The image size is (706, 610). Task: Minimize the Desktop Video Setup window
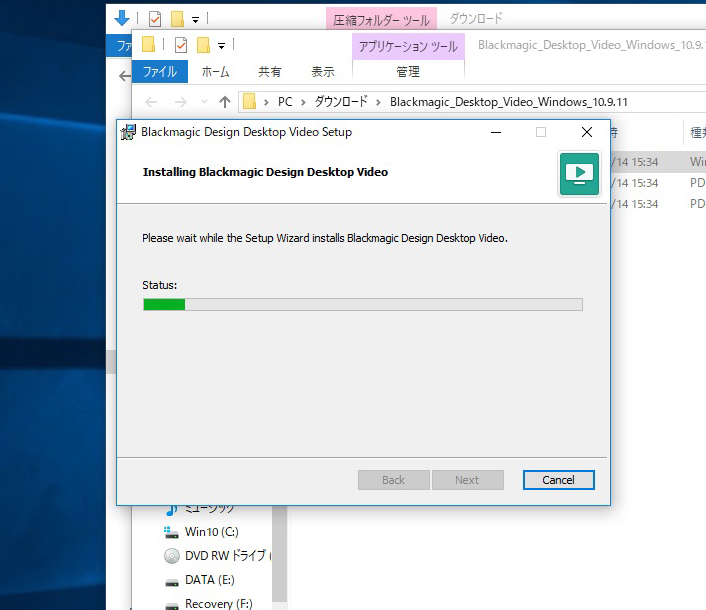496,132
